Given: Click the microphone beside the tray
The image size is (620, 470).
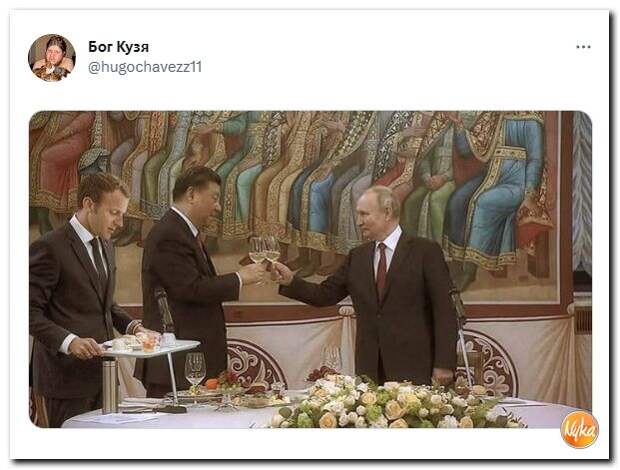Looking at the screenshot, I should (163, 312).
